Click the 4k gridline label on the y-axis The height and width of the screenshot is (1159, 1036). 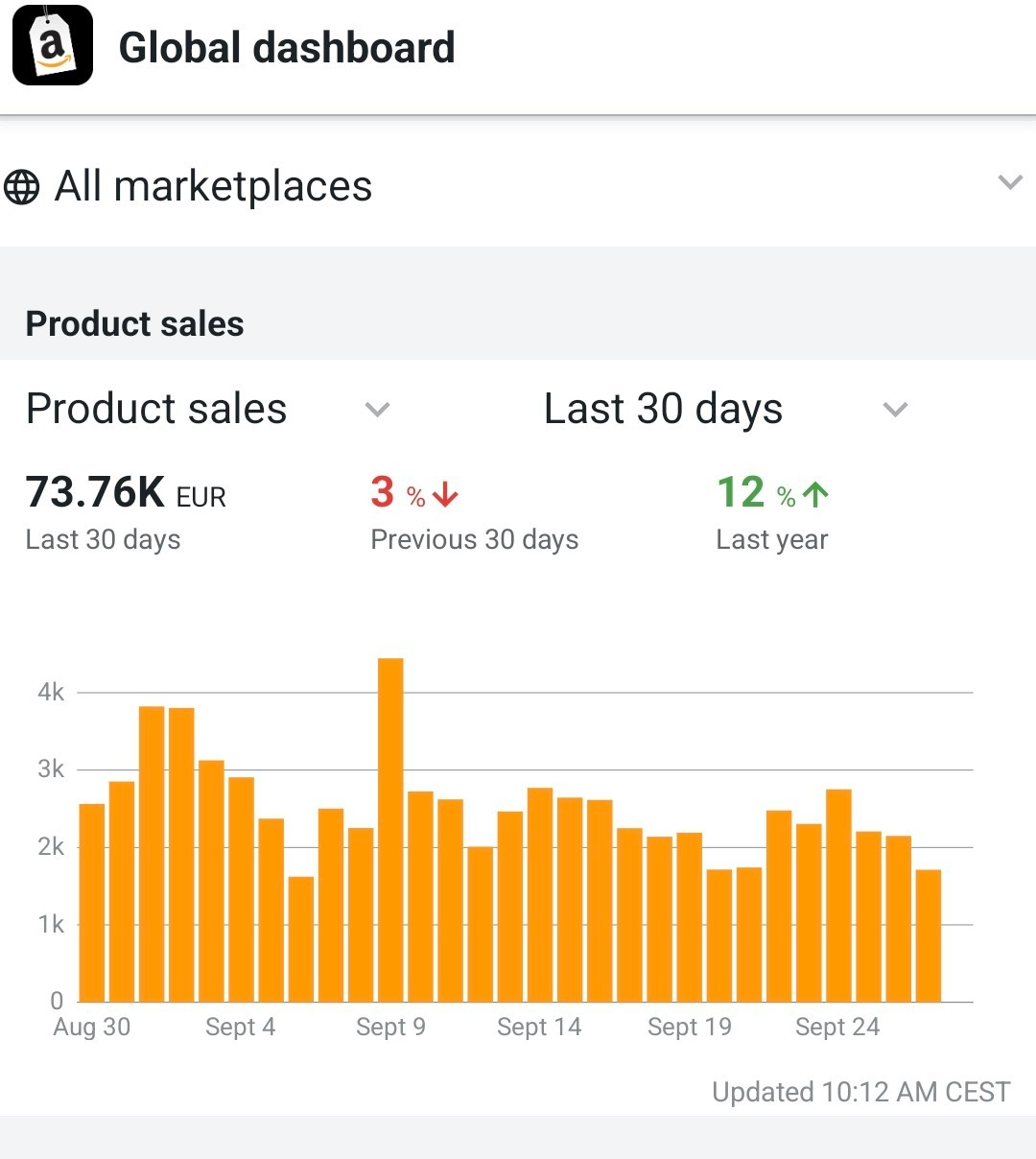[53, 690]
